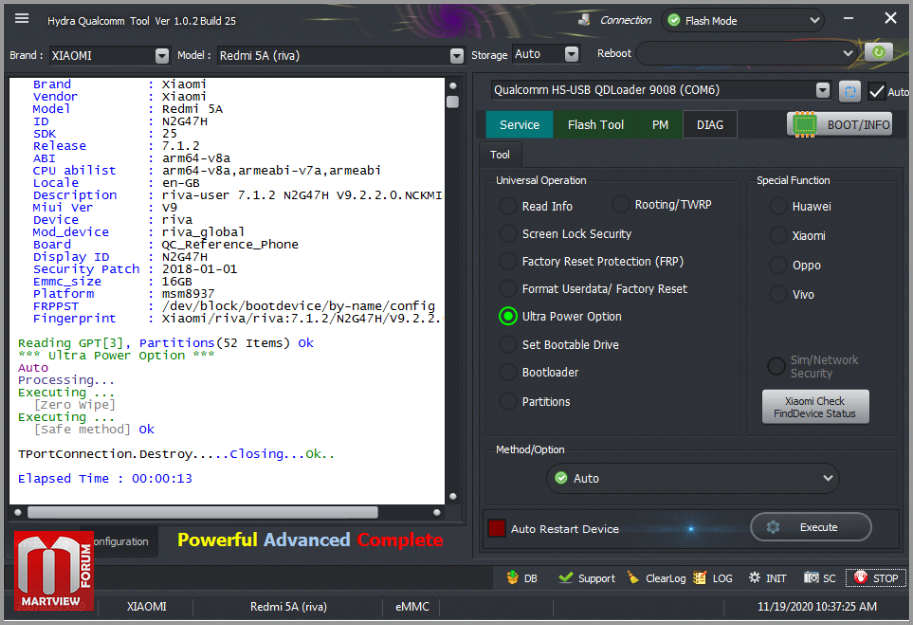Click the green reboot power icon
The image size is (913, 625).
click(x=878, y=52)
